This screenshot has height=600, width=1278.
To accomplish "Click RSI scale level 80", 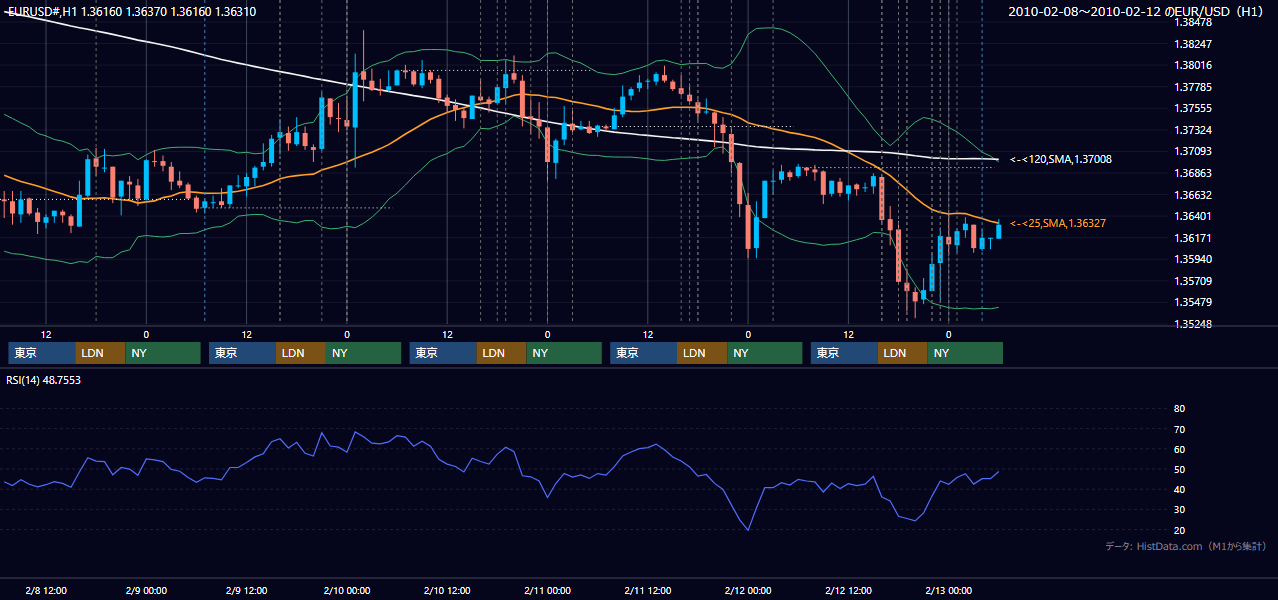I will click(x=1179, y=409).
